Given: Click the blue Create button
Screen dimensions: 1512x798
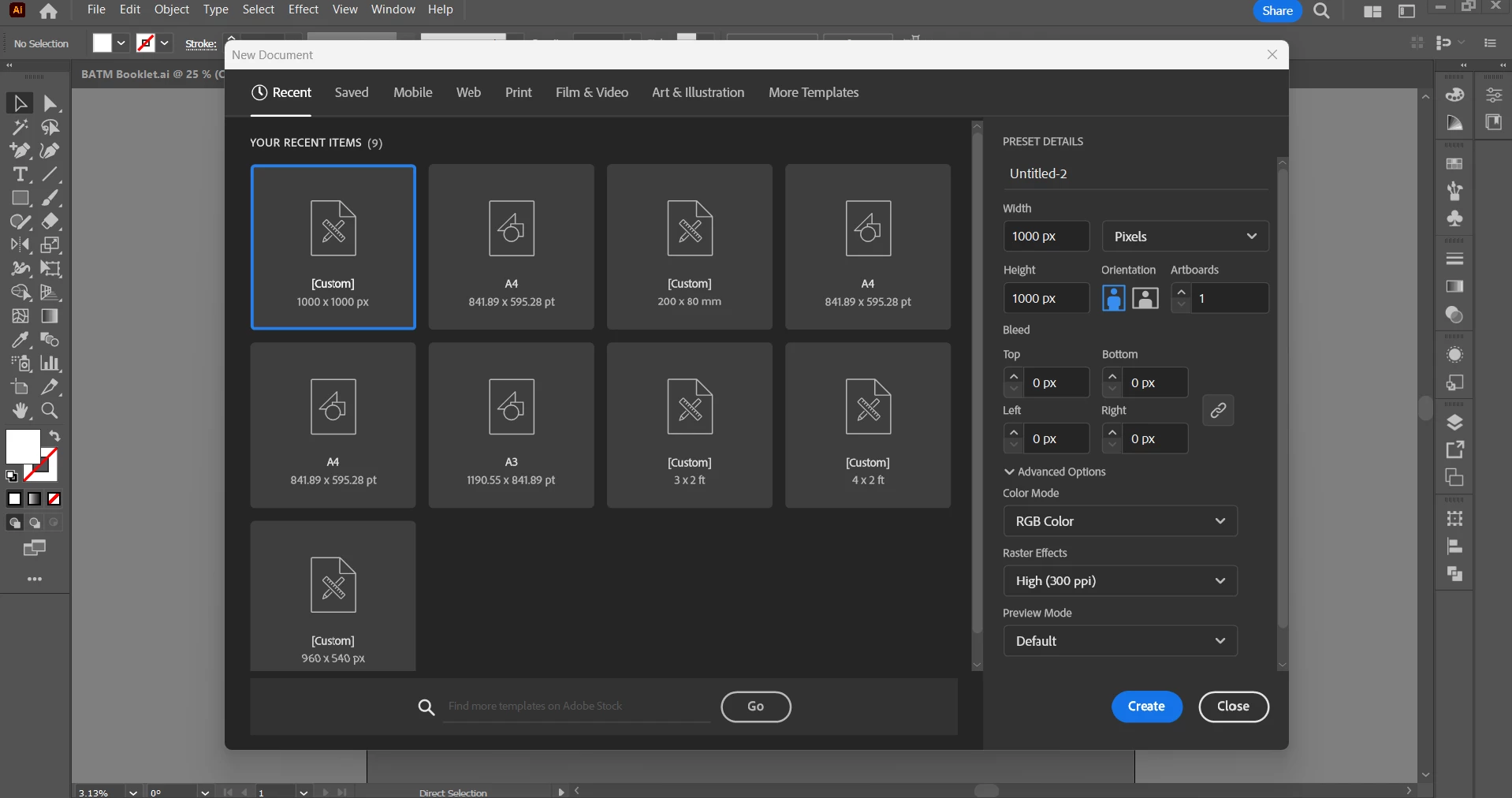Looking at the screenshot, I should [x=1147, y=707].
